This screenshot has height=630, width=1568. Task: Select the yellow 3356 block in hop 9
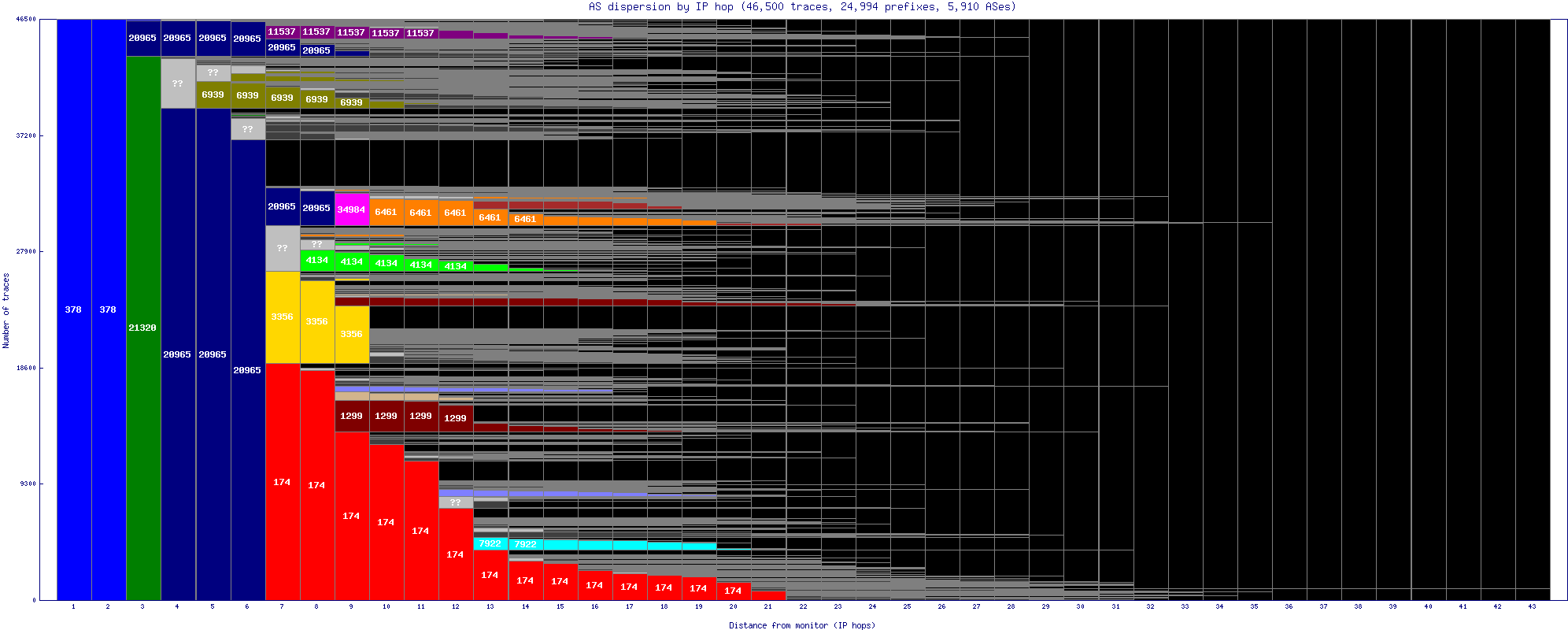(x=351, y=334)
